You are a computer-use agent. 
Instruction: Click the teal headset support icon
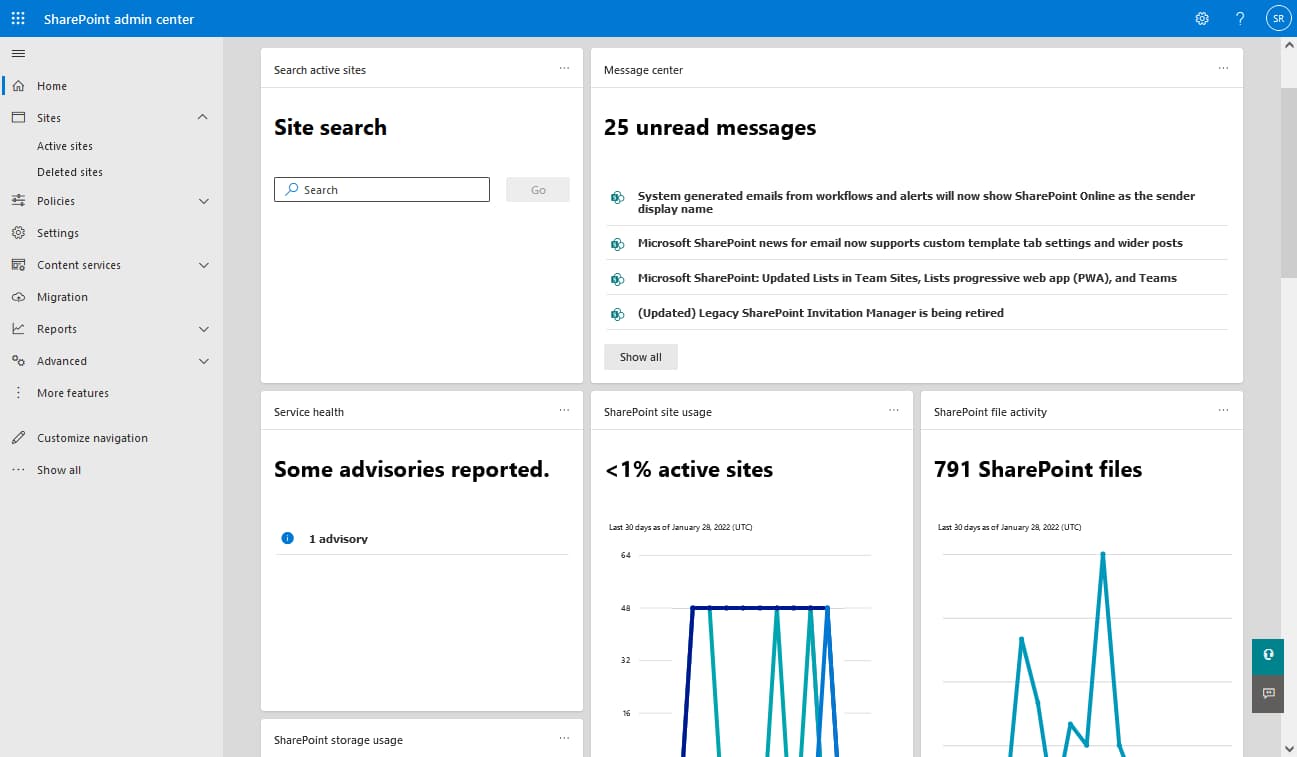coord(1267,655)
